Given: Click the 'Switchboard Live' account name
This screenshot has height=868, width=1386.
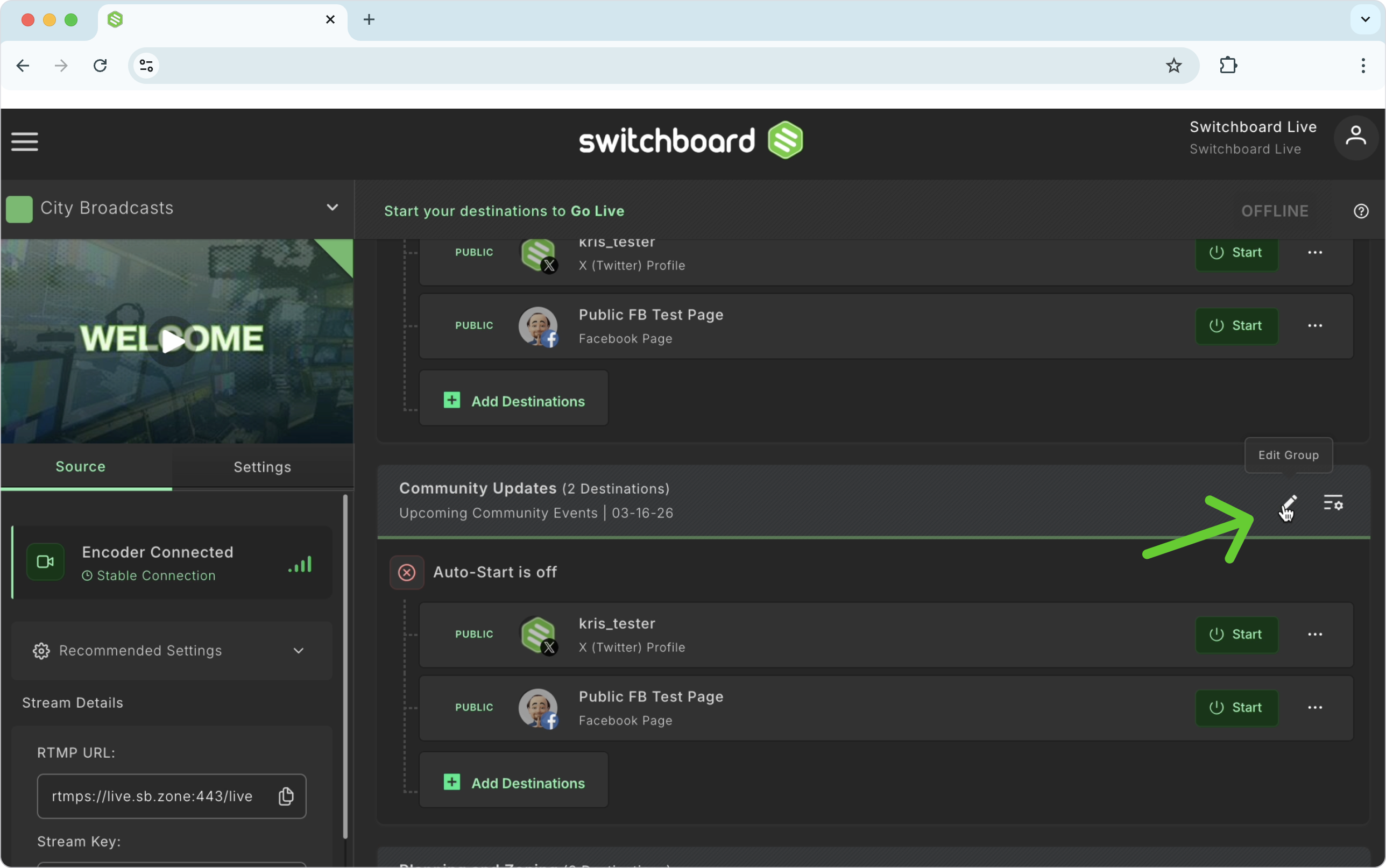Looking at the screenshot, I should pos(1253,127).
